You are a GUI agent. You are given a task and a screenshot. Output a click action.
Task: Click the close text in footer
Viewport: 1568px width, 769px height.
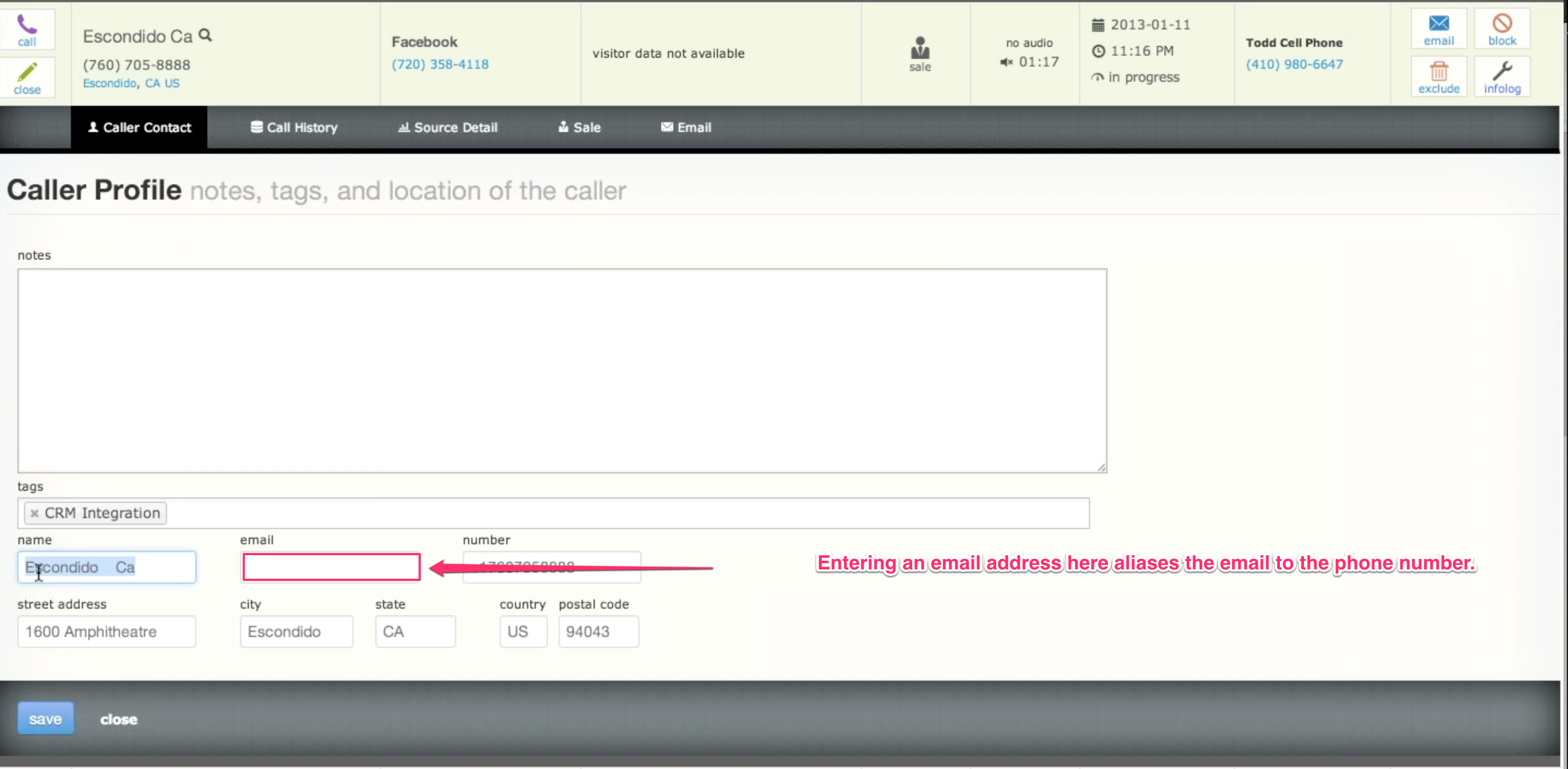(x=119, y=719)
